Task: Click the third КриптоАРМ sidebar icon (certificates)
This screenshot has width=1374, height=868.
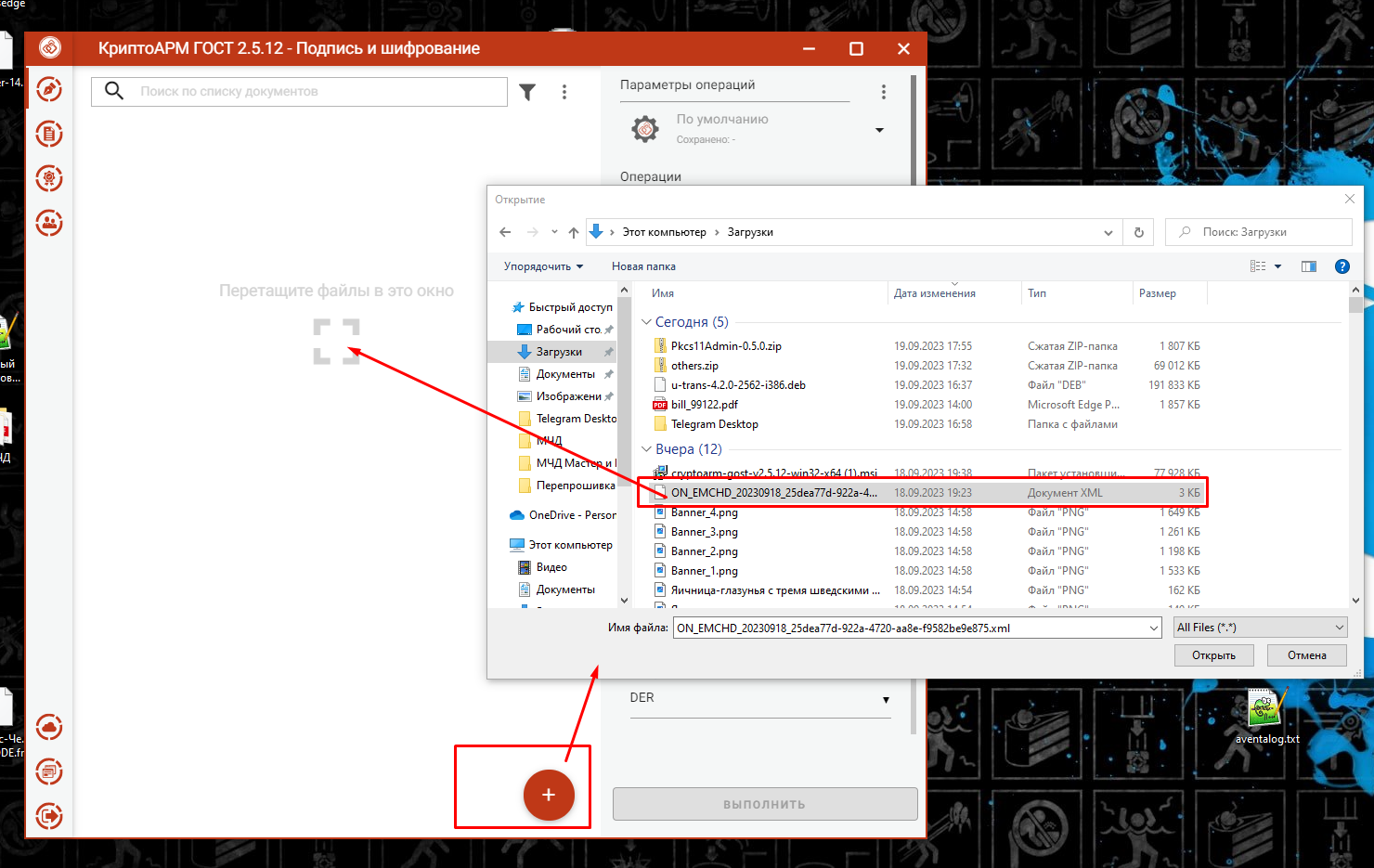Action: [x=49, y=178]
